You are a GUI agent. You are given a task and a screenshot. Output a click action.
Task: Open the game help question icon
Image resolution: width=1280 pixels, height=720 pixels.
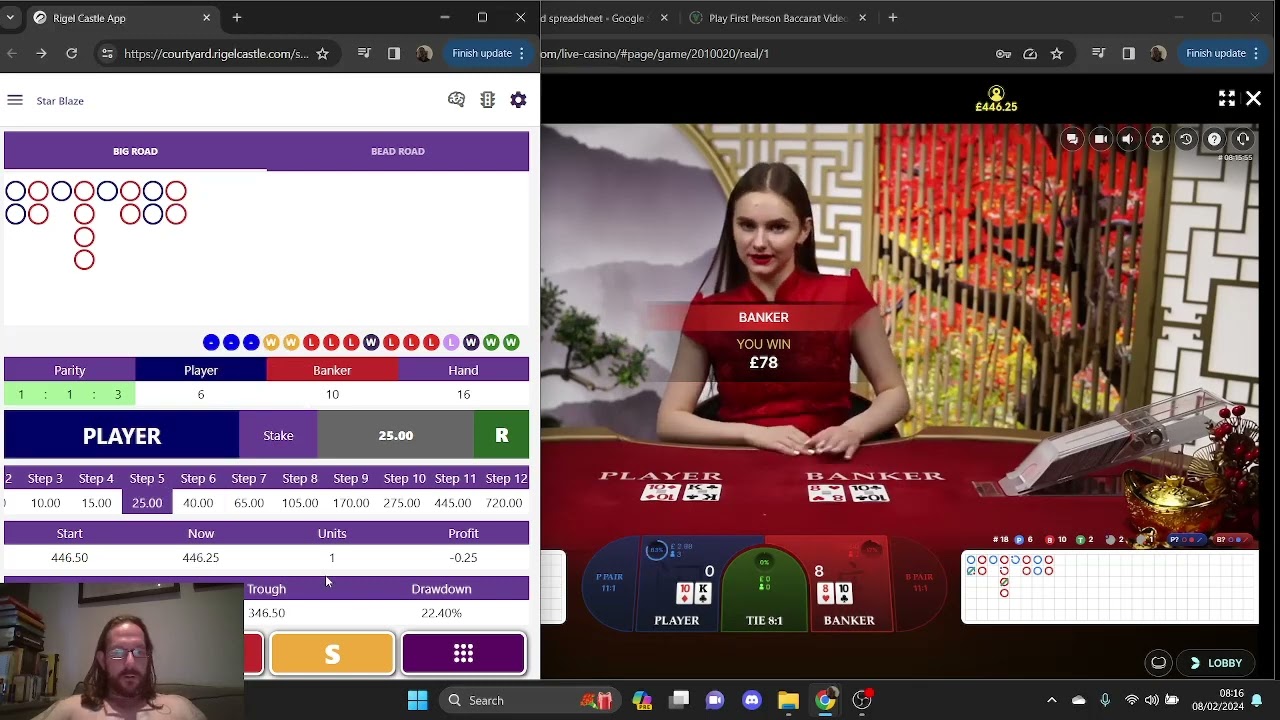click(1214, 139)
